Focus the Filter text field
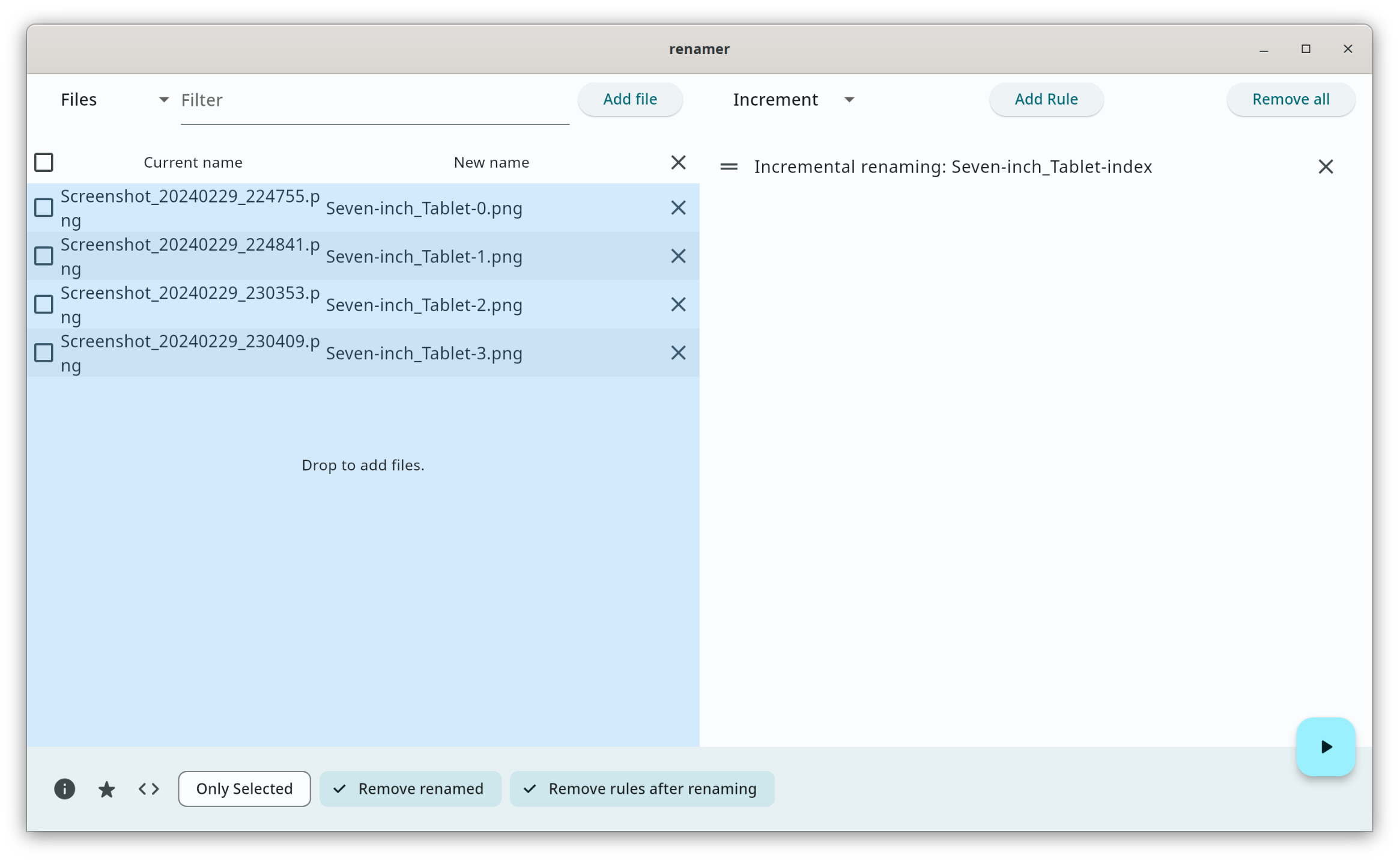 [x=374, y=100]
